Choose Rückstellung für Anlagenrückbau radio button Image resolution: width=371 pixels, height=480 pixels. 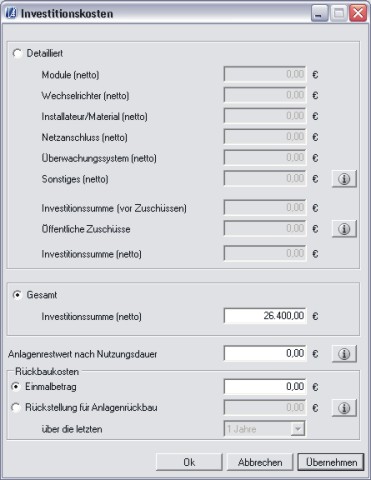click(x=16, y=407)
